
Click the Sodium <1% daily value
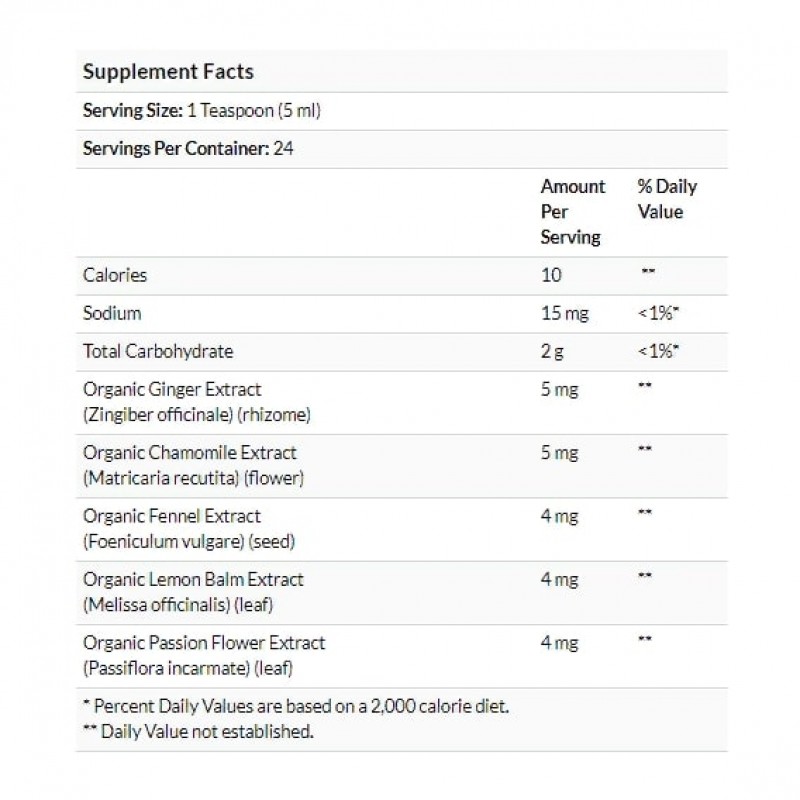coord(660,313)
